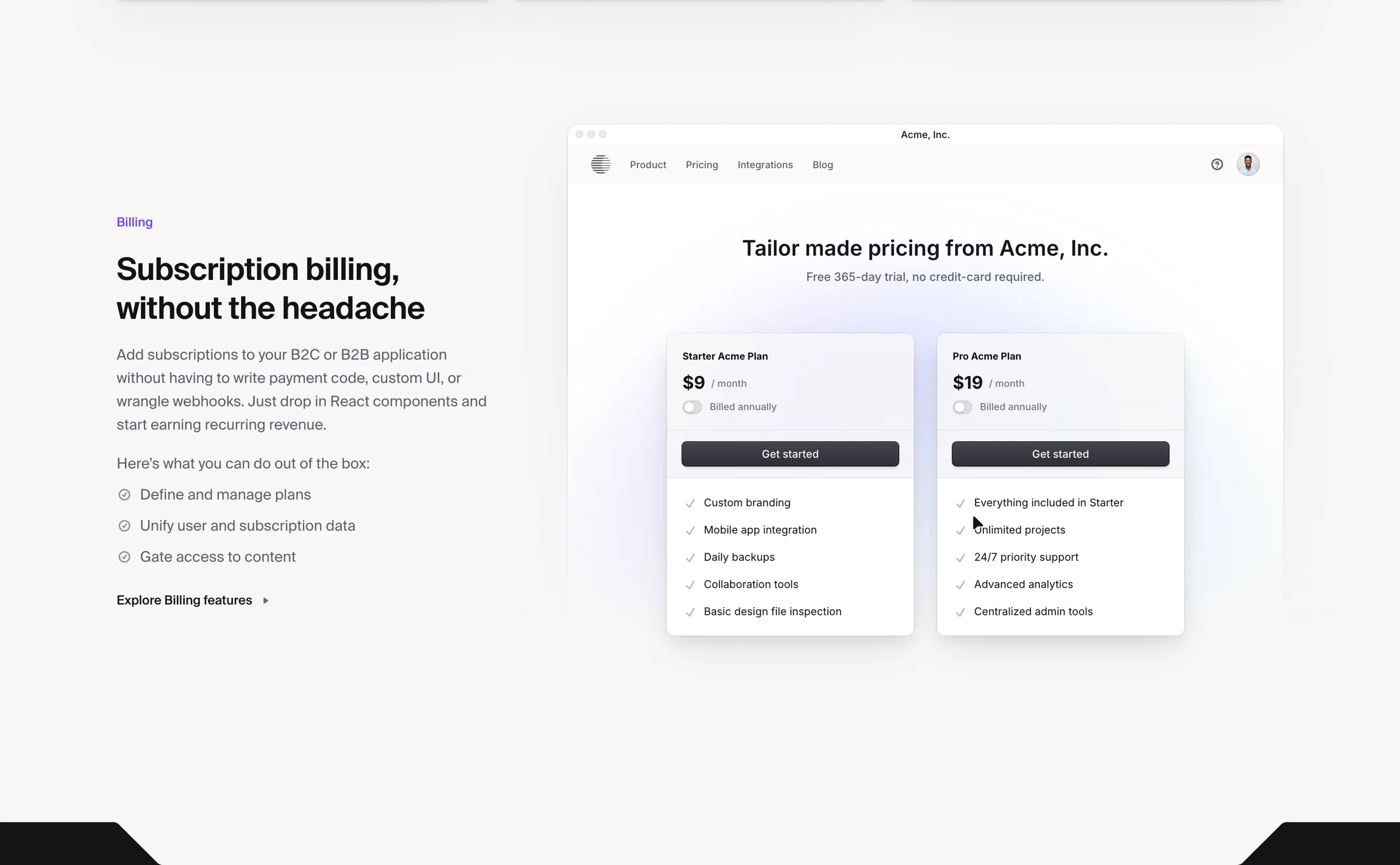Click the check icon beside Gate access to content

[x=124, y=557]
